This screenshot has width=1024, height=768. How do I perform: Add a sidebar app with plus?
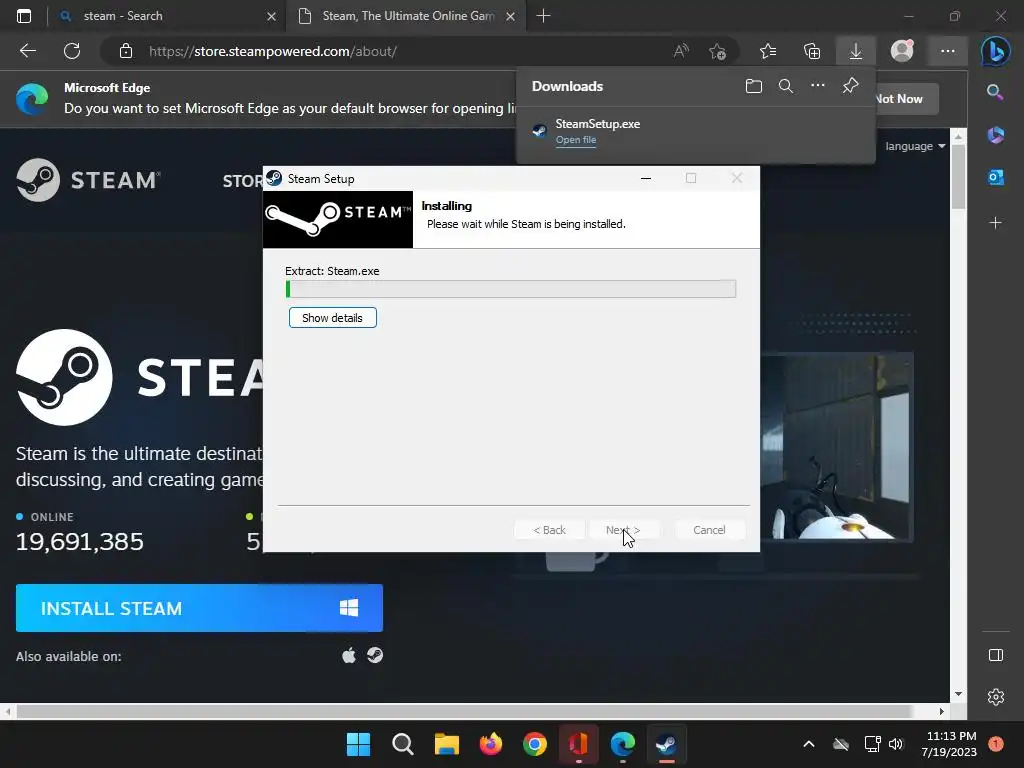coord(995,223)
